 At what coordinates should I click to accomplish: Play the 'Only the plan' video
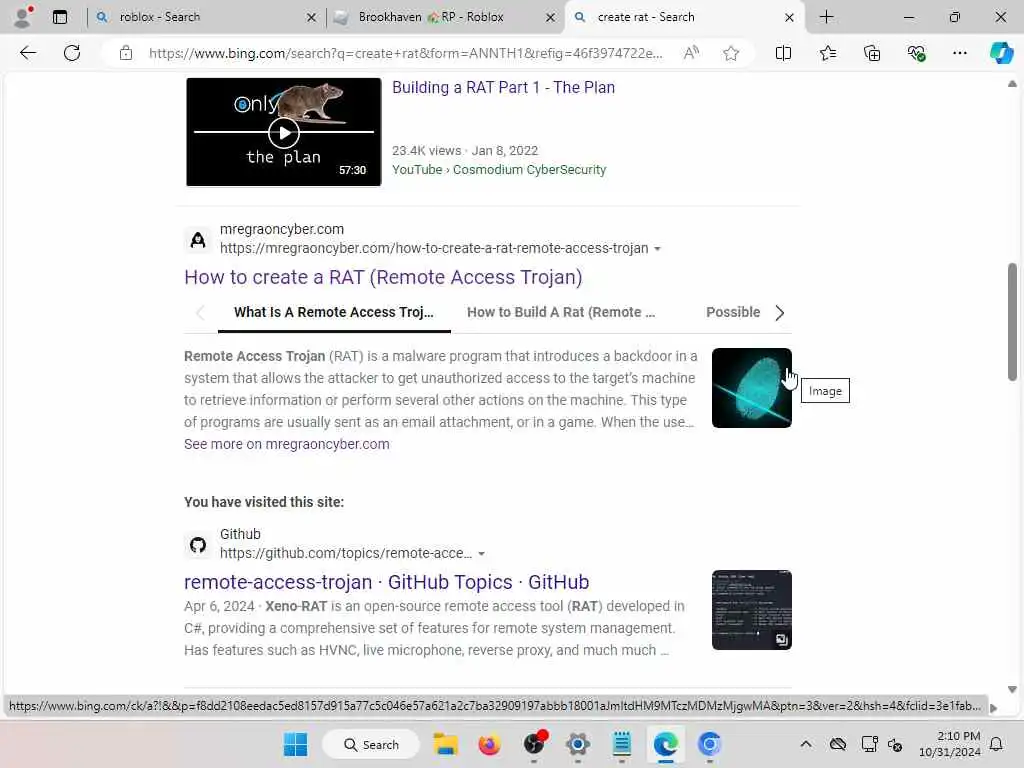pyautogui.click(x=283, y=133)
